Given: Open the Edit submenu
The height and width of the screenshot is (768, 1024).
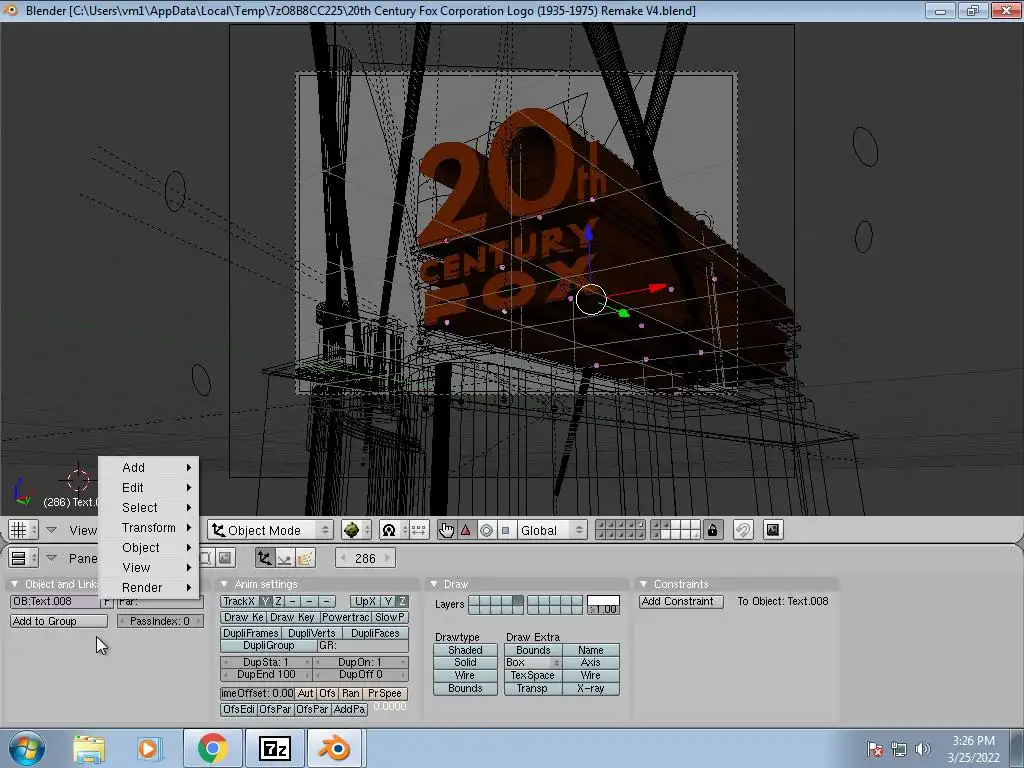Looking at the screenshot, I should tap(149, 487).
